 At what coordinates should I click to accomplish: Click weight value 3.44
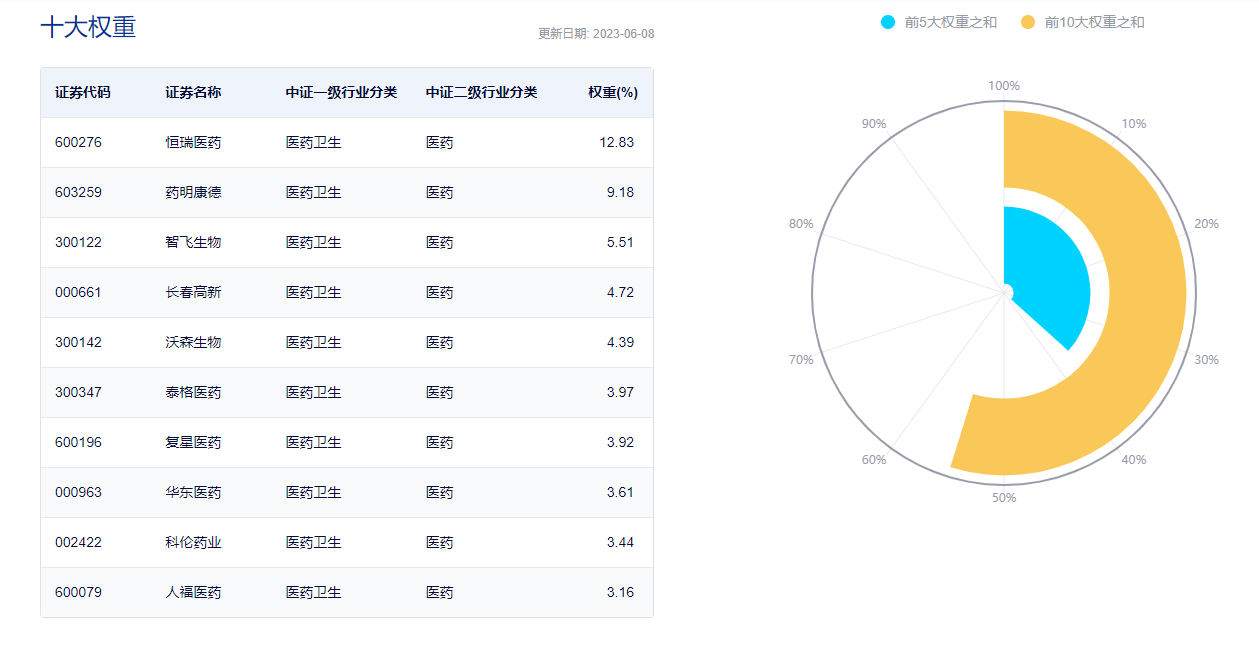pyautogui.click(x=620, y=543)
